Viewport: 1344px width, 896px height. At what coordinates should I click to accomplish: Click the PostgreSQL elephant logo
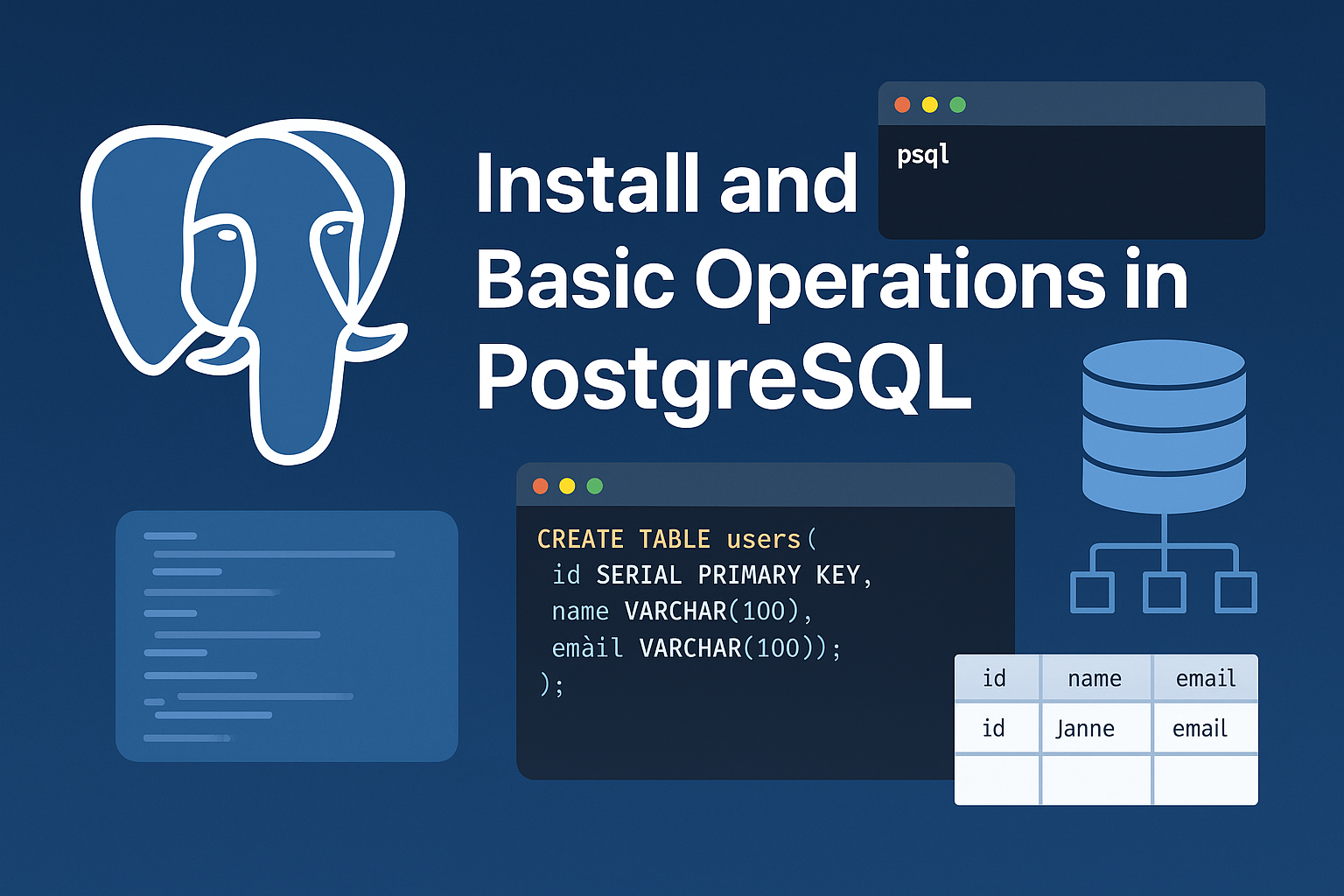[x=243, y=290]
